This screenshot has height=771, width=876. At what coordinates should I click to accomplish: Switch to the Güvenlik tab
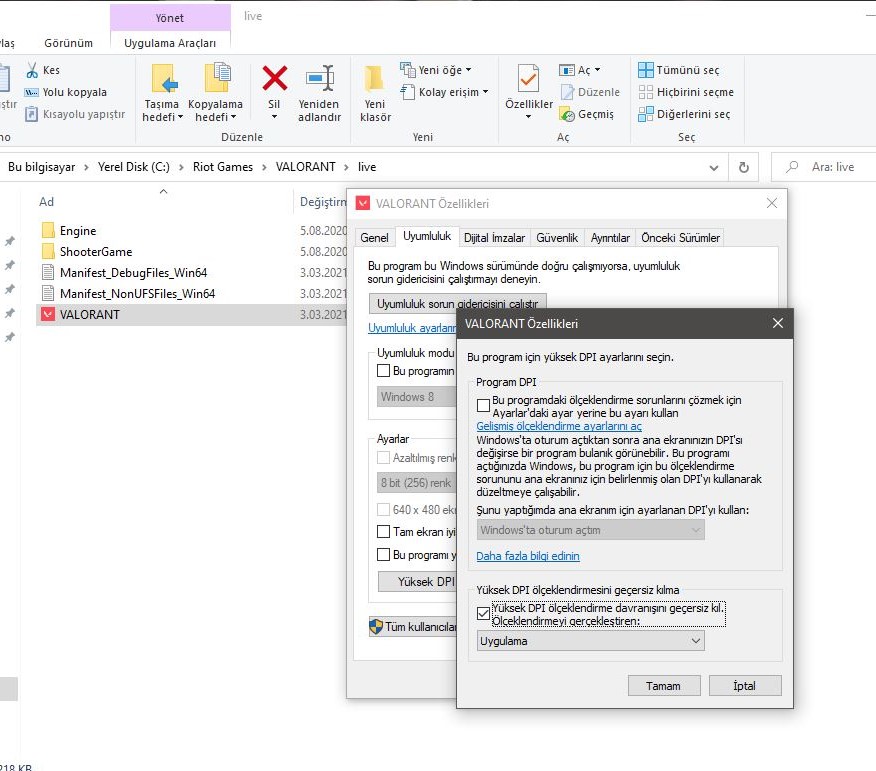coord(557,238)
